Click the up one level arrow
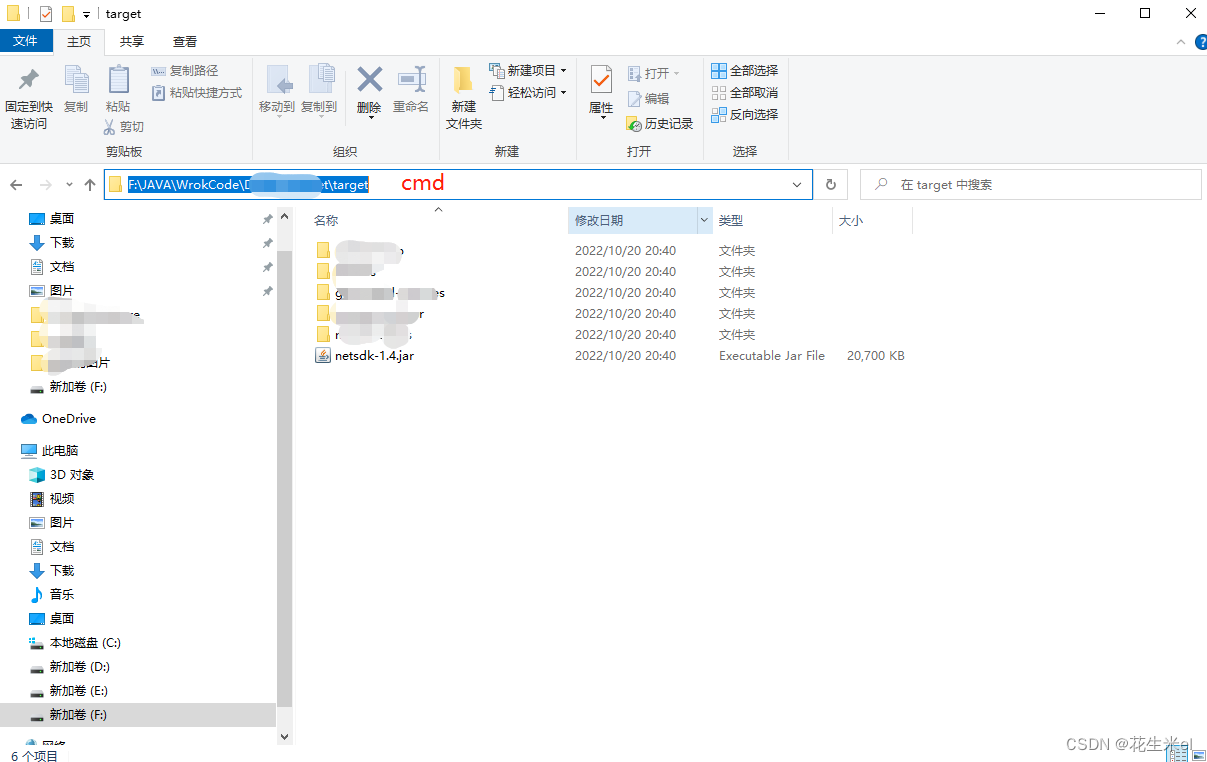The height and width of the screenshot is (762, 1207). [x=90, y=185]
